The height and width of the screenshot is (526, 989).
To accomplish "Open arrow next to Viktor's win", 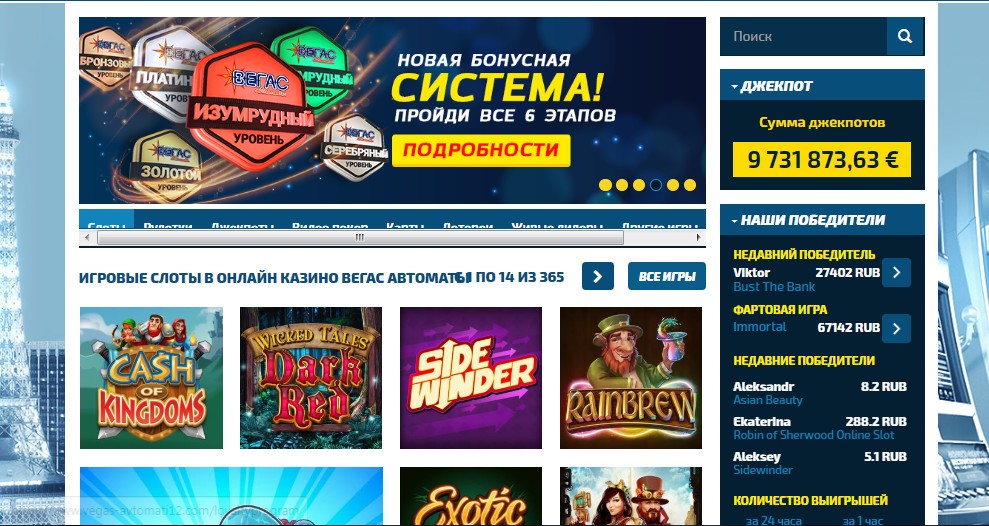I will (896, 272).
